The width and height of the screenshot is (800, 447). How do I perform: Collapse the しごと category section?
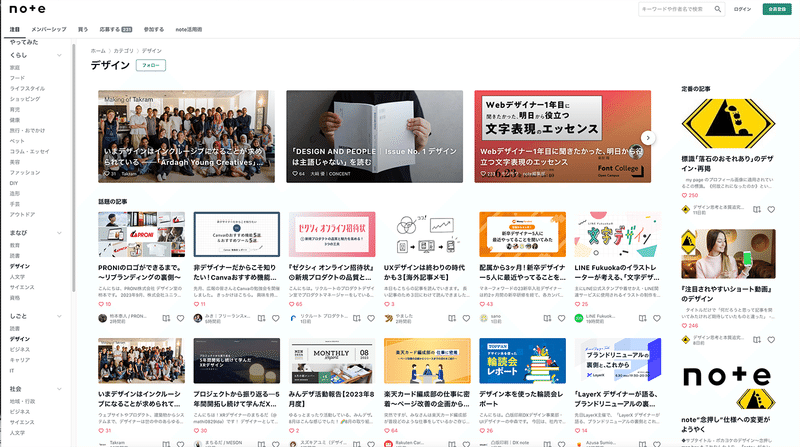tap(59, 316)
